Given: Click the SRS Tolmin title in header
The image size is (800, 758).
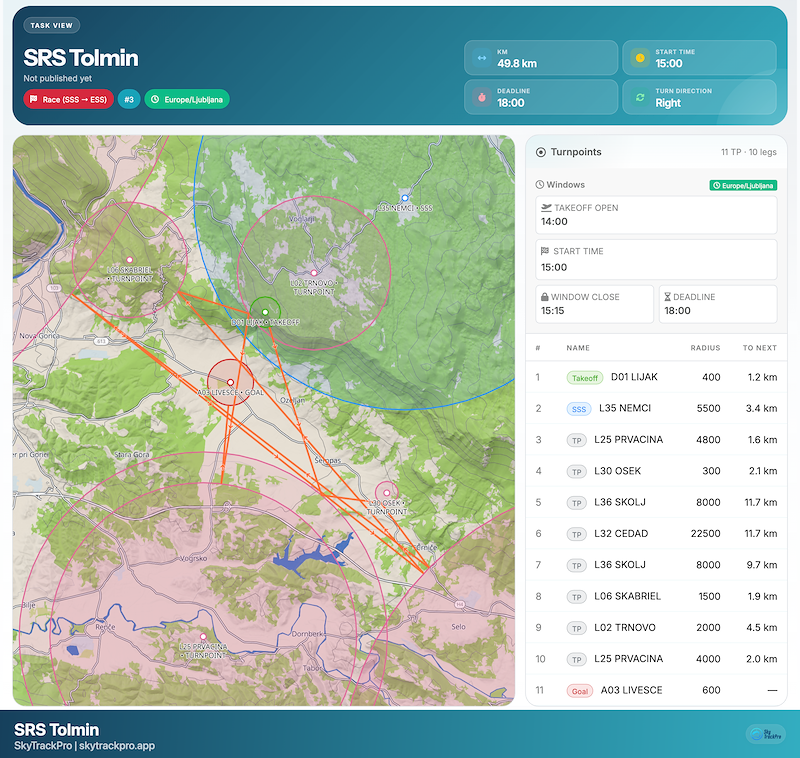Looking at the screenshot, I should [x=81, y=58].
